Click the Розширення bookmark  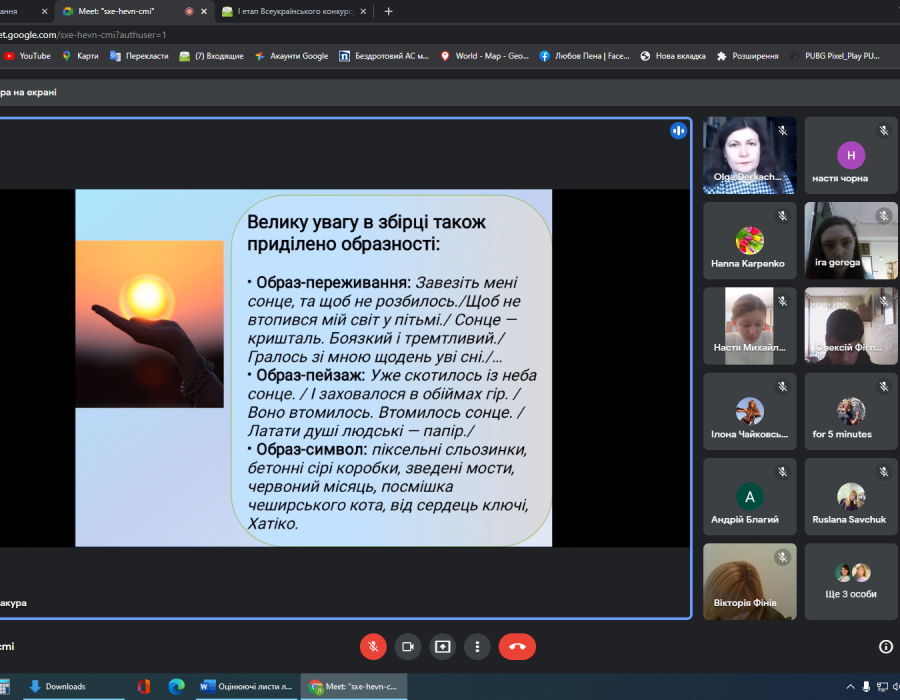[x=747, y=56]
